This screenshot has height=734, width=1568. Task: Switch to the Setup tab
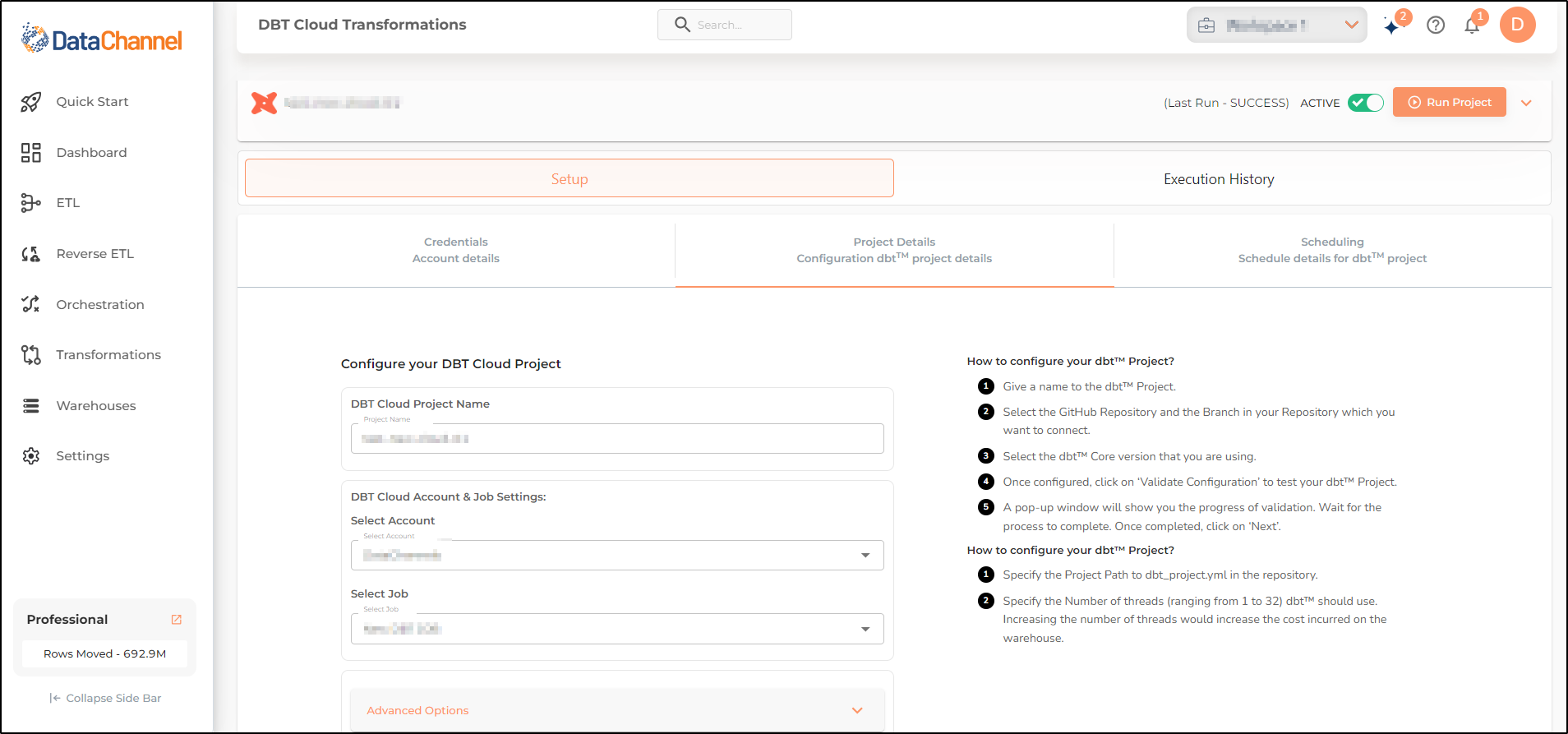[x=570, y=178]
